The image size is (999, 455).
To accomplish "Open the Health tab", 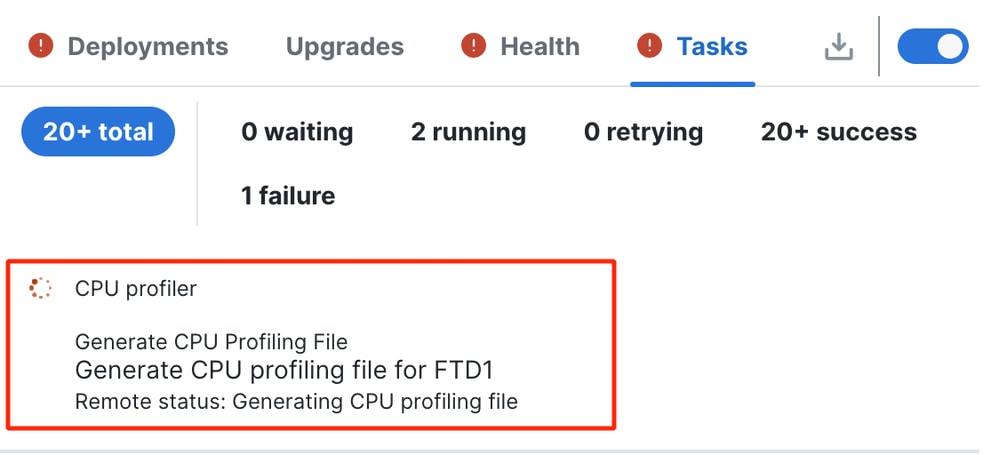I will click(540, 47).
